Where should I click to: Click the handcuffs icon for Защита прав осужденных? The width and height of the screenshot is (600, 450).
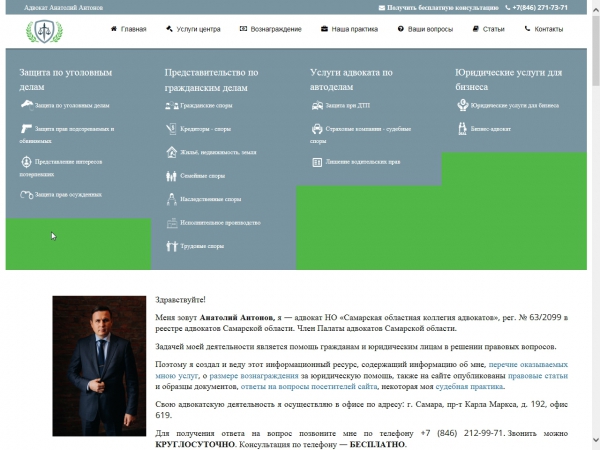[26, 195]
